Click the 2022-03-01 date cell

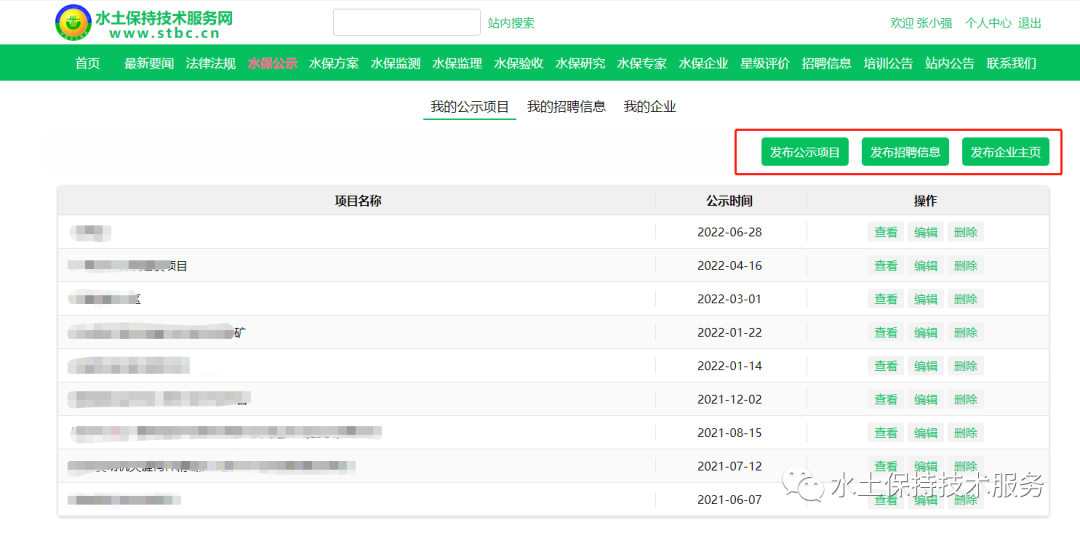729,299
